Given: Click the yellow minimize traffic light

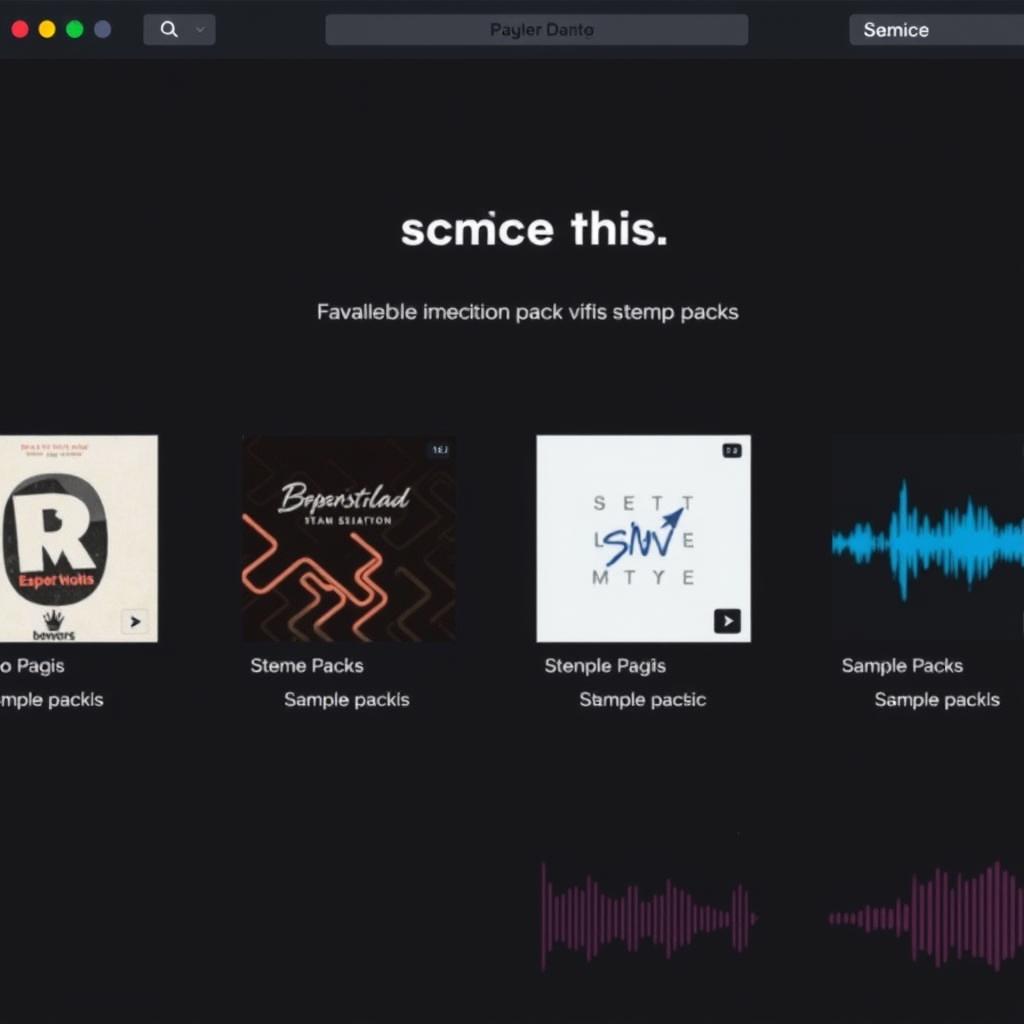Looking at the screenshot, I should 45,29.
